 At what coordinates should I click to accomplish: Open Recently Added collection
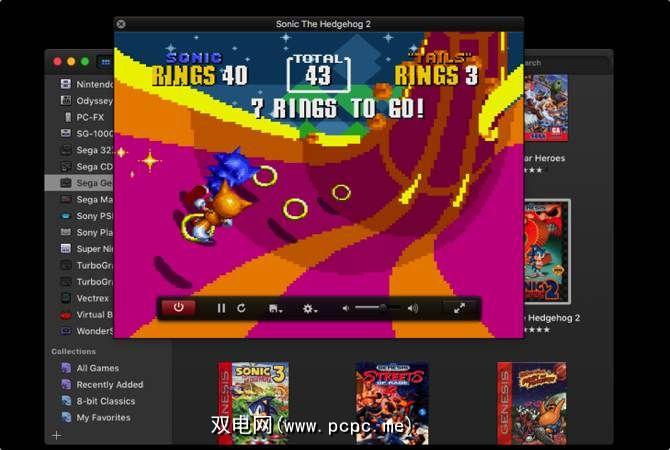click(102, 385)
